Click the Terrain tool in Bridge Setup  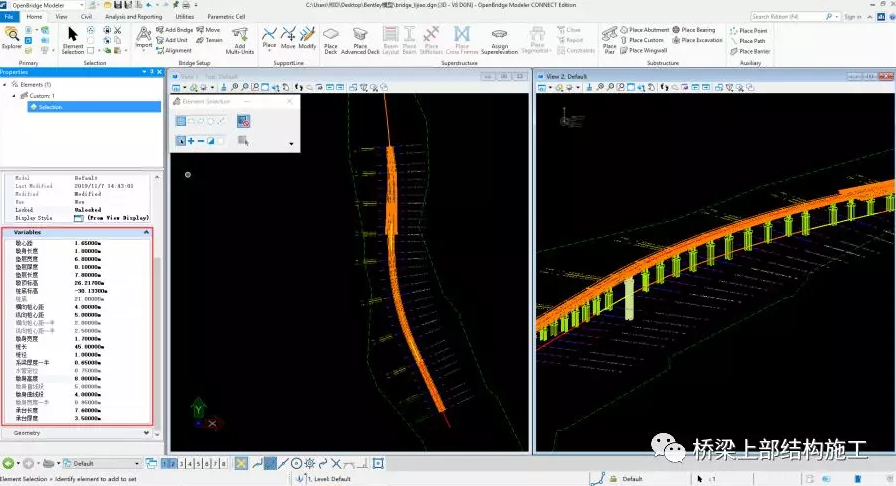click(209, 40)
